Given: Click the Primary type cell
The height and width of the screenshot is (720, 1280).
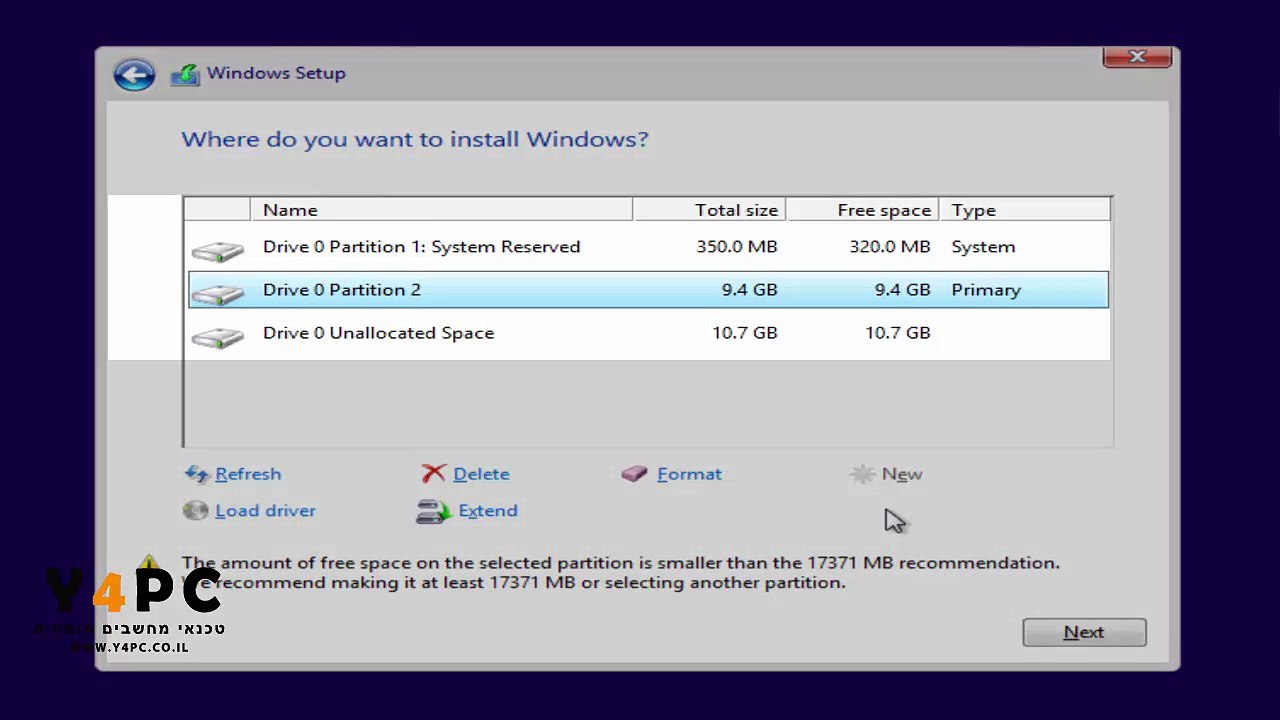Looking at the screenshot, I should point(986,290).
